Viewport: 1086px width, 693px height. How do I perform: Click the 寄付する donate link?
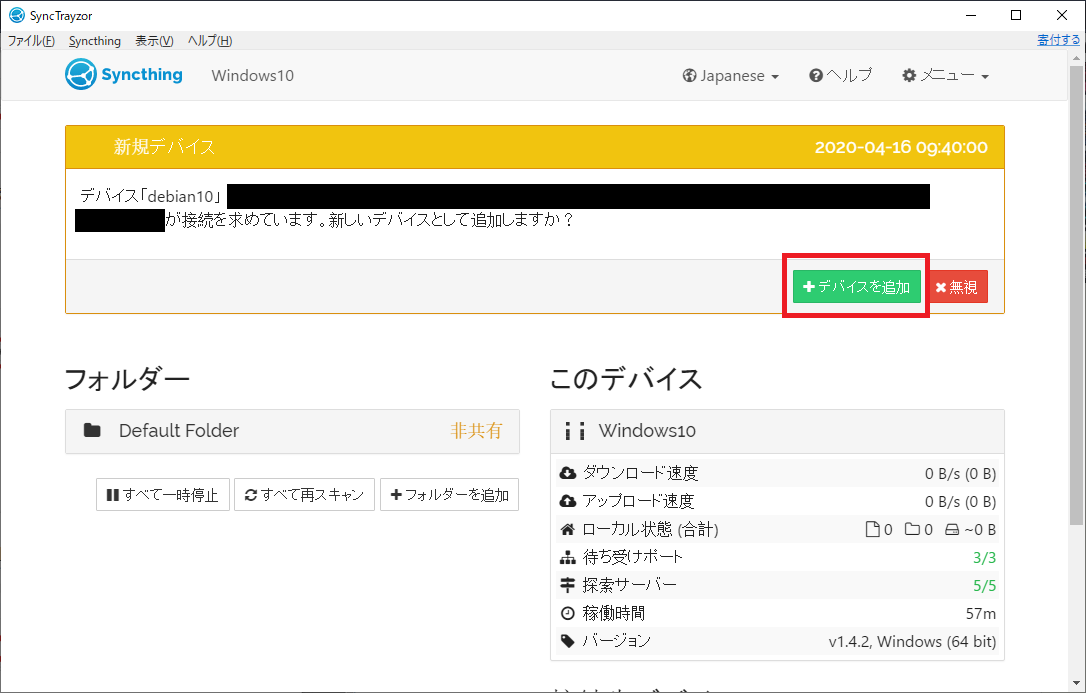click(1058, 40)
